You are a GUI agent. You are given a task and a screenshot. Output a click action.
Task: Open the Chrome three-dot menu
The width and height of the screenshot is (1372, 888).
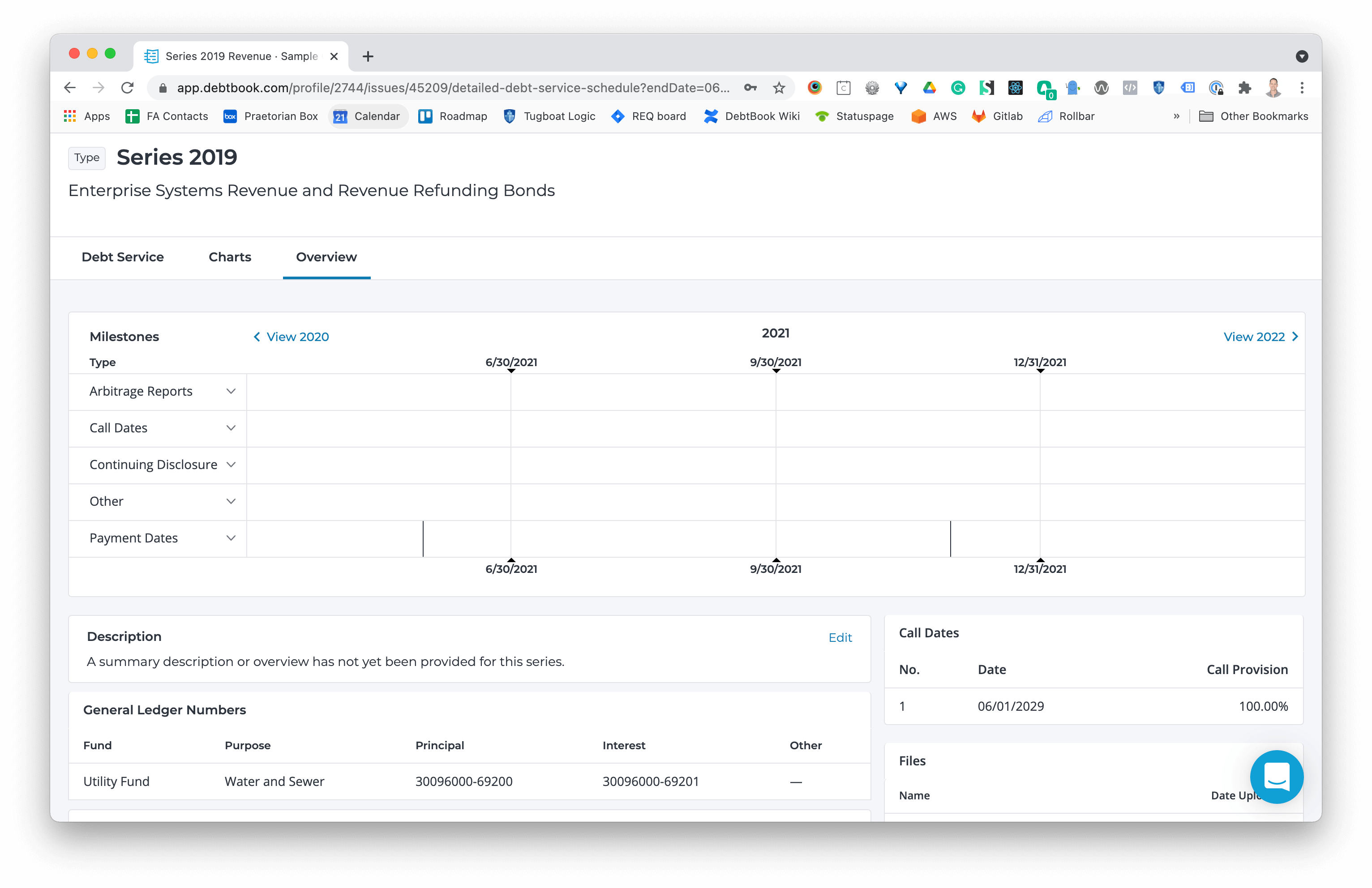point(1302,88)
